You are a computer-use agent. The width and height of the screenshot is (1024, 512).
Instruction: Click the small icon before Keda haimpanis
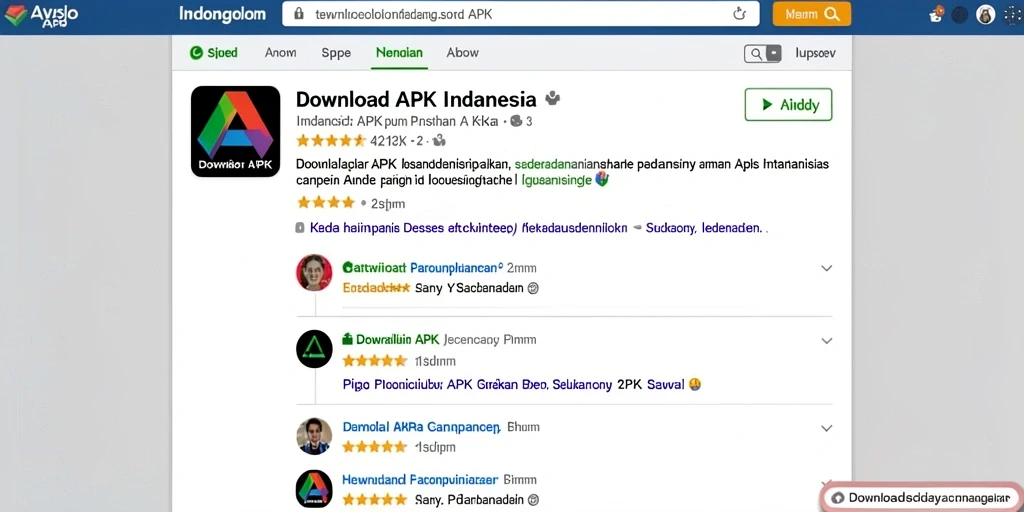tap(300, 229)
